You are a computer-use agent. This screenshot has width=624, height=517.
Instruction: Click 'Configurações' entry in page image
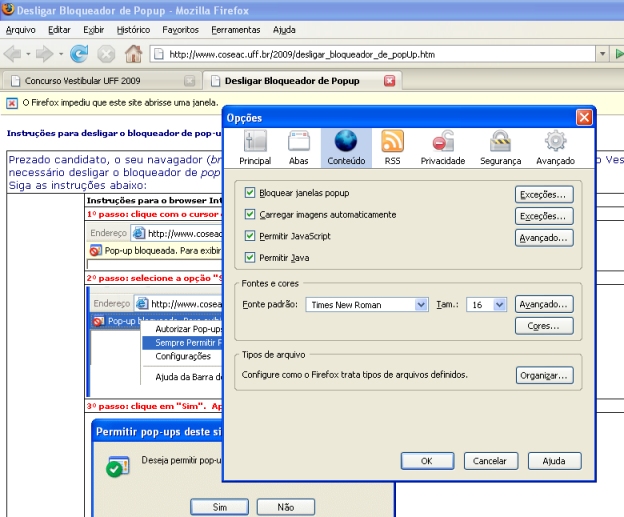(x=183, y=356)
